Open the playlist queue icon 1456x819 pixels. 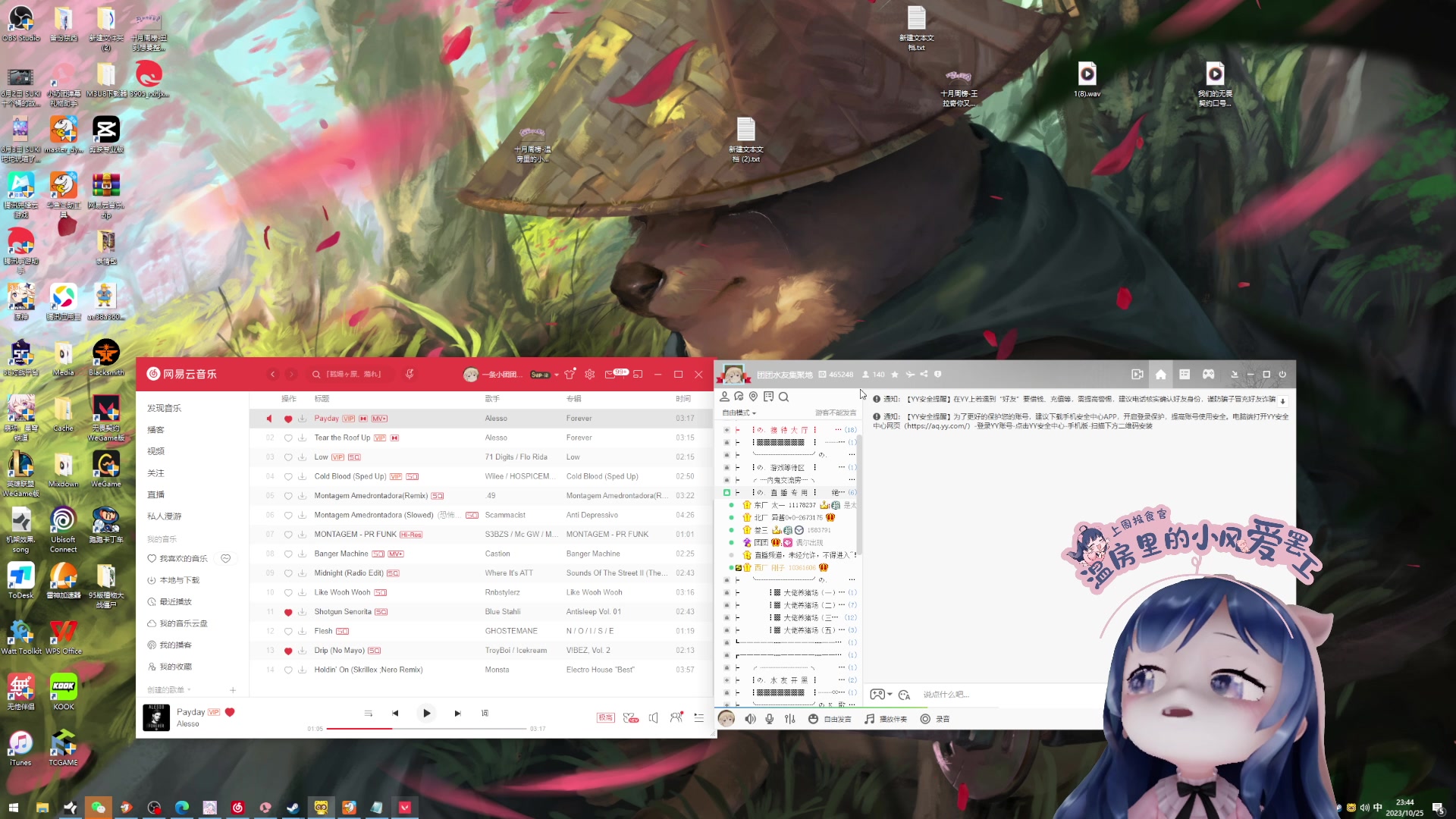[x=699, y=717]
